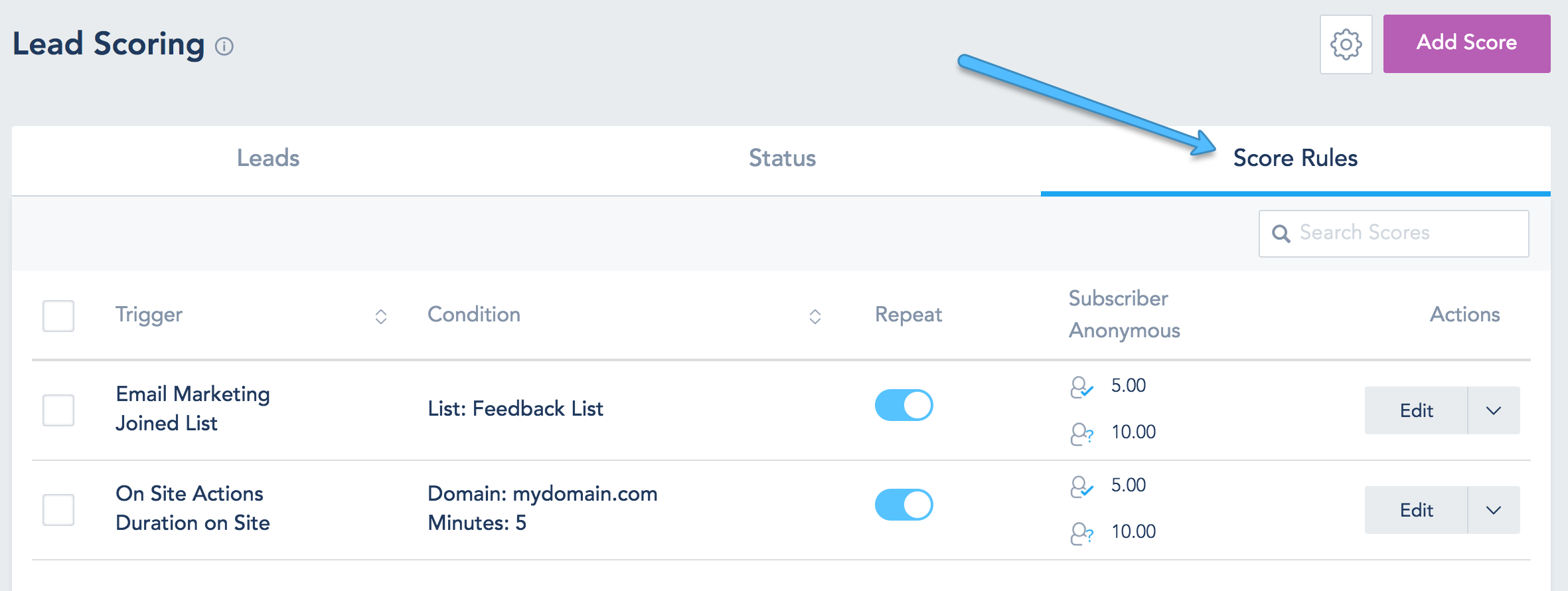Click the info icon beside Lead Scoring
This screenshot has height=591, width=1568.
(224, 46)
